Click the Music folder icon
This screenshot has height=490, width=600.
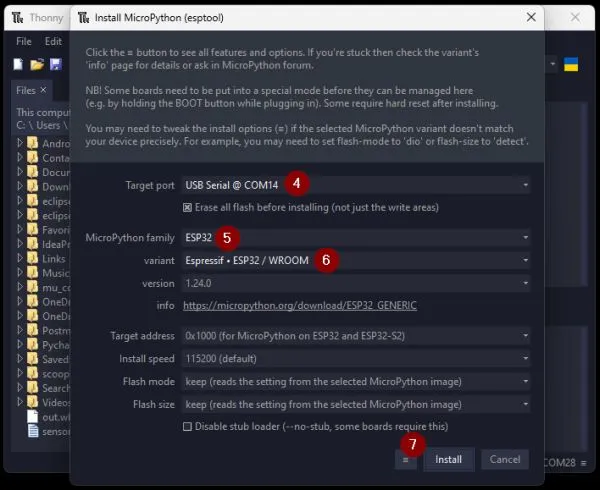(x=33, y=273)
